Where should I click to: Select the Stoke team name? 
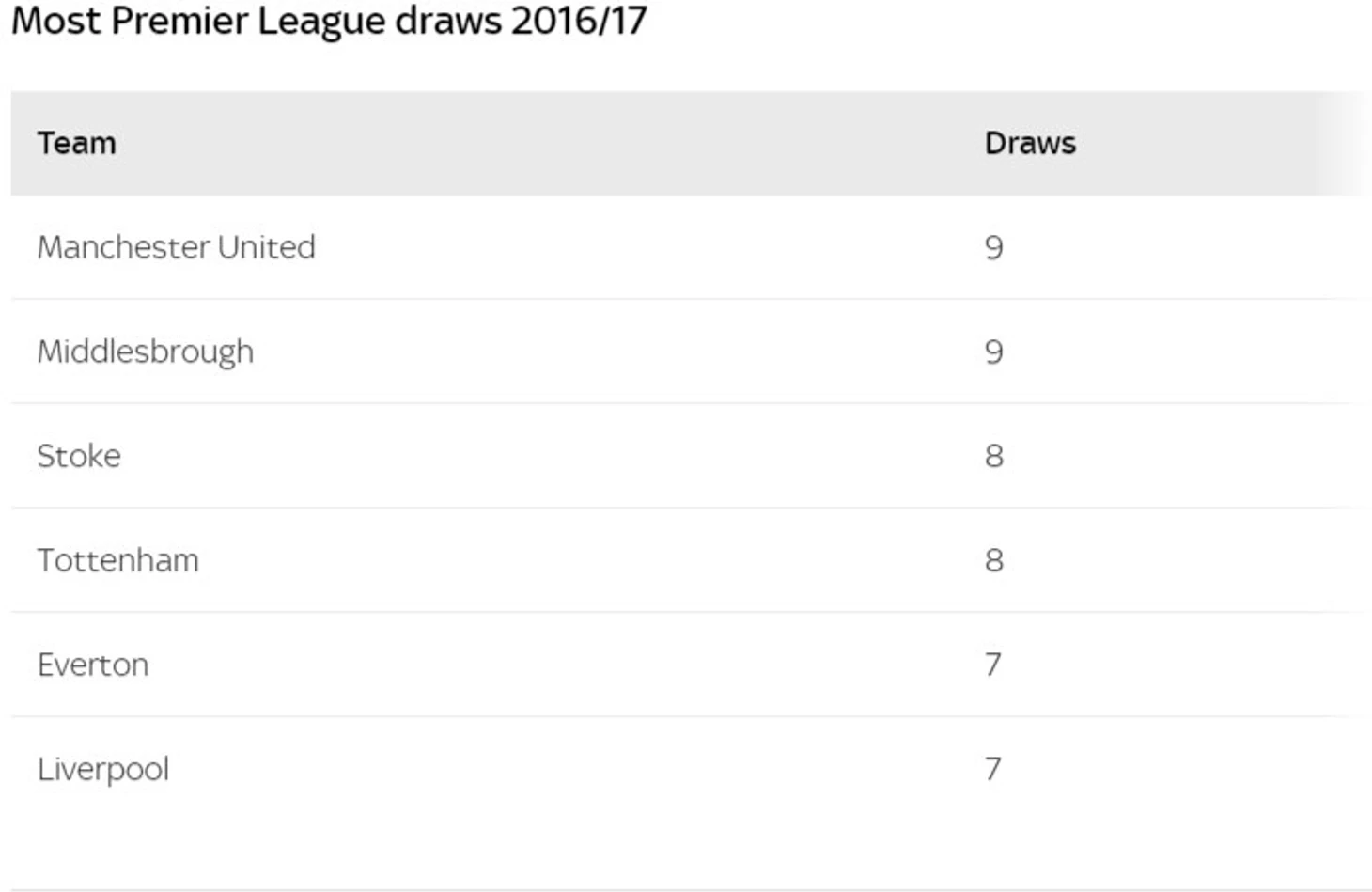pos(79,456)
